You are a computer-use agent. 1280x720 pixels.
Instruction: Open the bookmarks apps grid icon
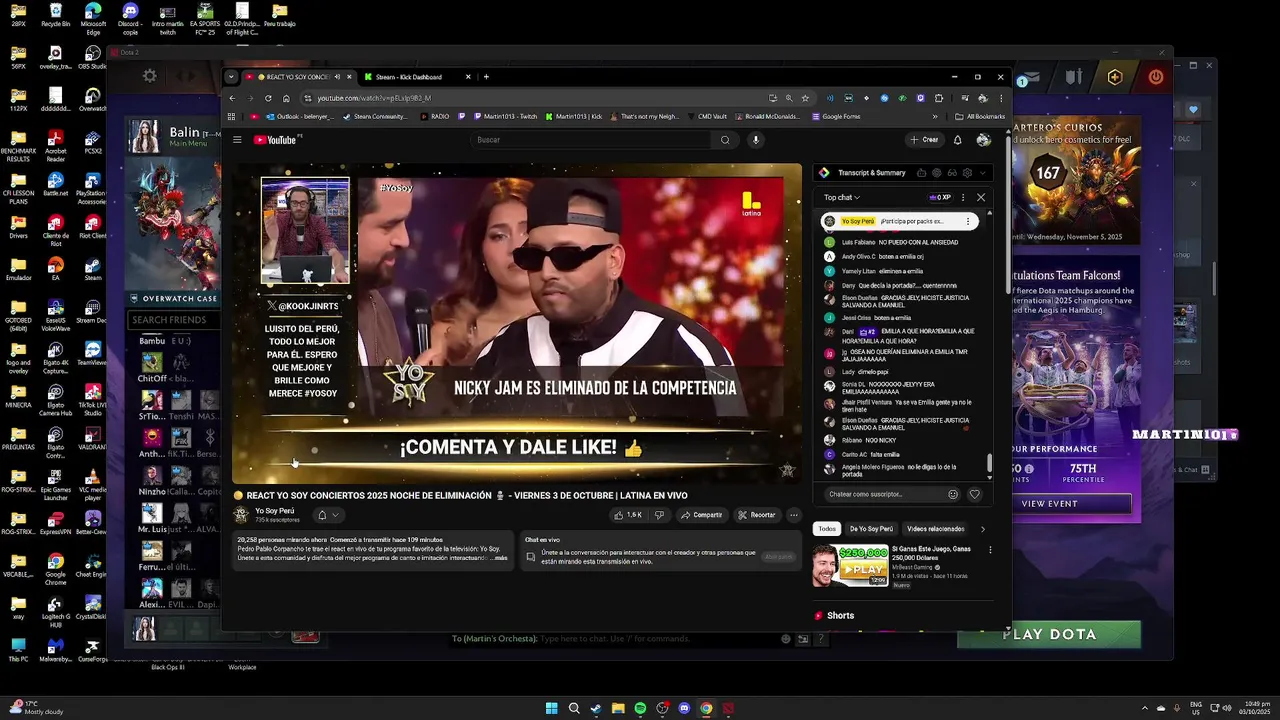point(232,116)
